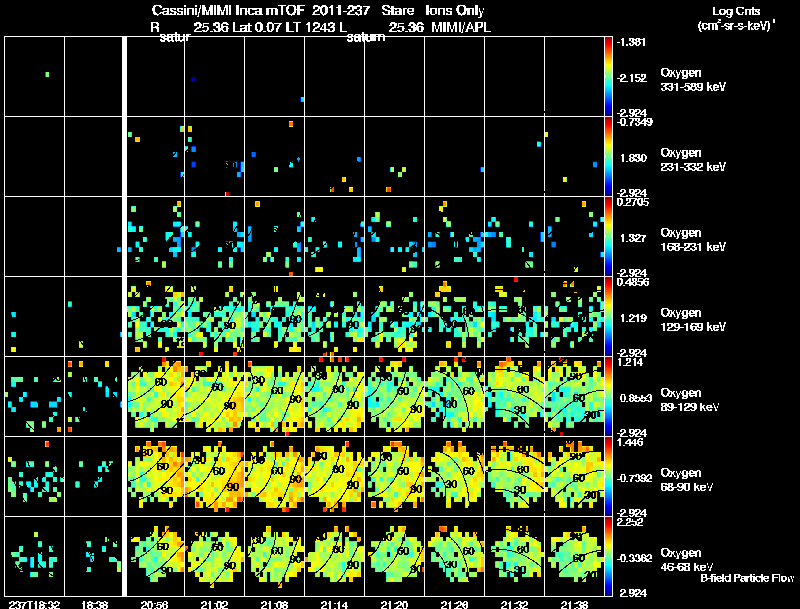The image size is (800, 609).
Task: Click the 'Stare' header text
Action: (x=397, y=10)
